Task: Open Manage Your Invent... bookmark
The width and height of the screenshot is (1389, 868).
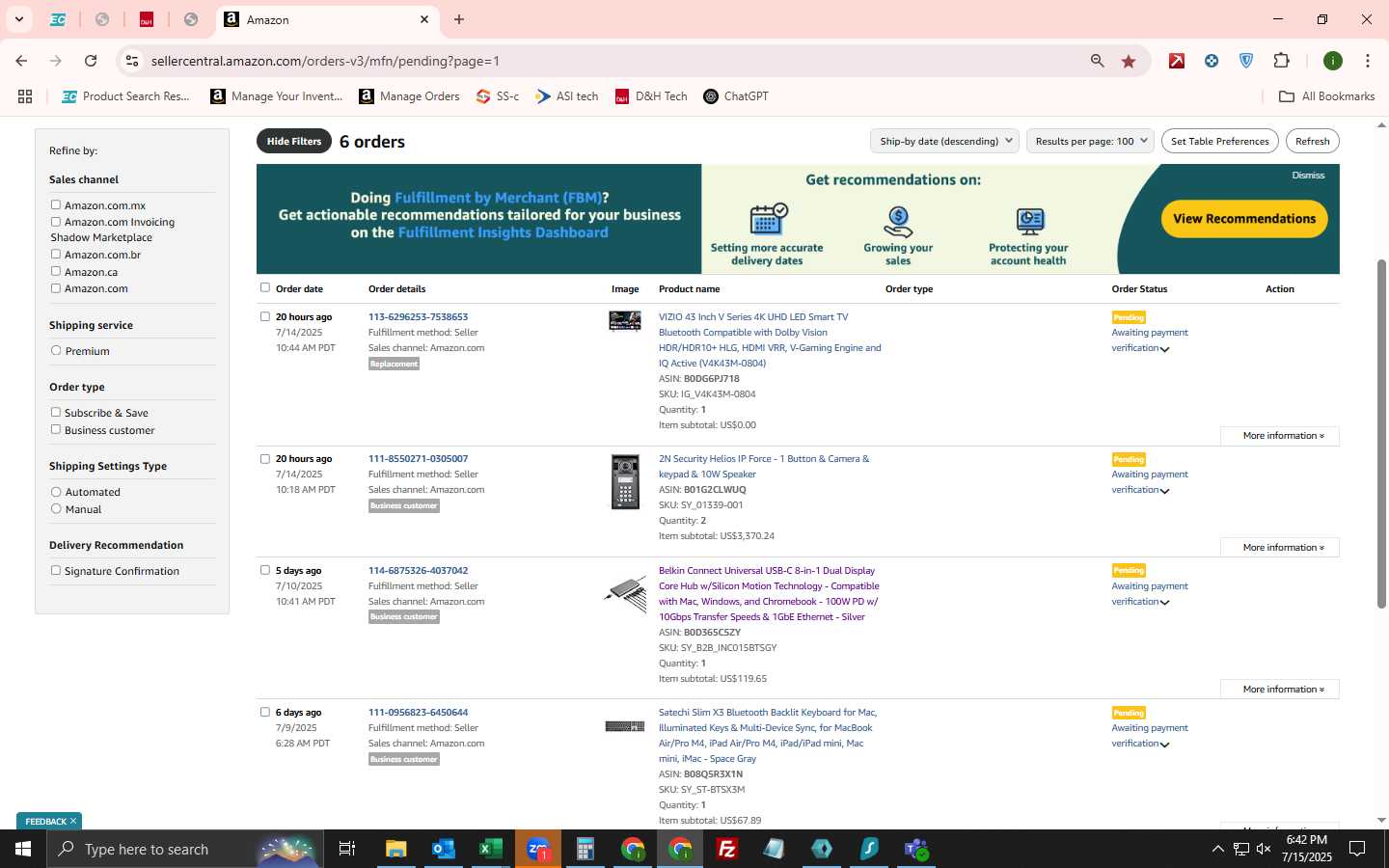Action: click(x=276, y=96)
